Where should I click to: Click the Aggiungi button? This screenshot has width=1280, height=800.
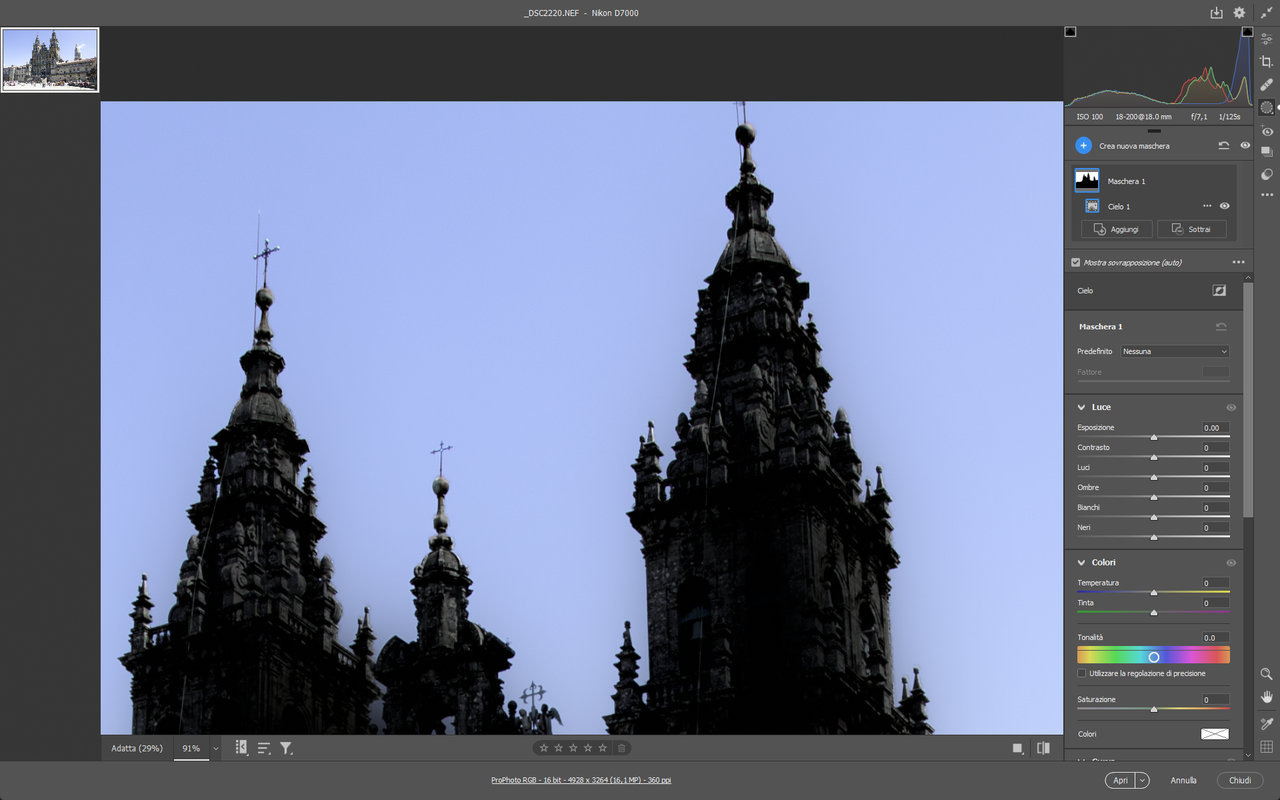click(x=1117, y=229)
